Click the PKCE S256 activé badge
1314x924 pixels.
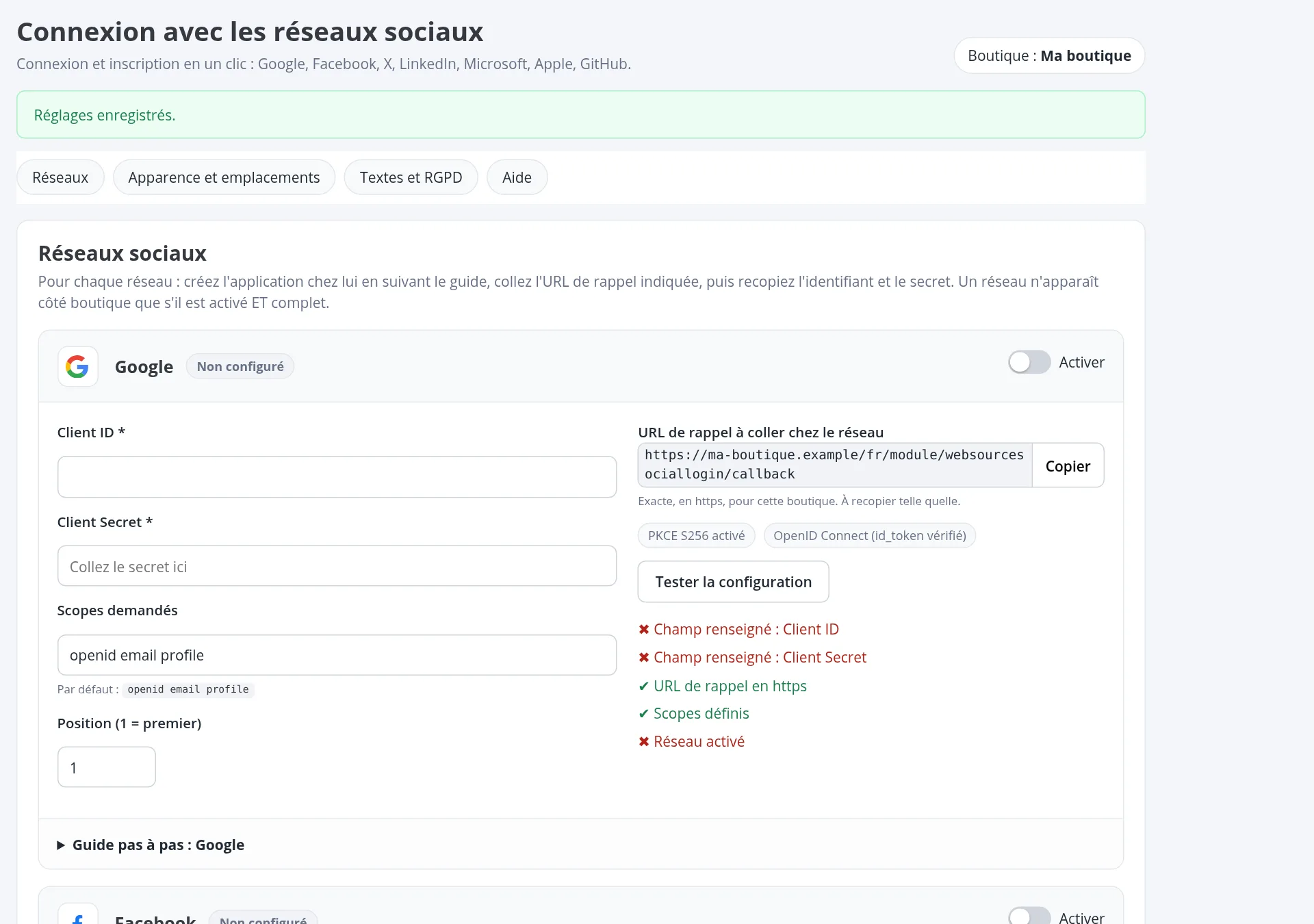point(696,535)
